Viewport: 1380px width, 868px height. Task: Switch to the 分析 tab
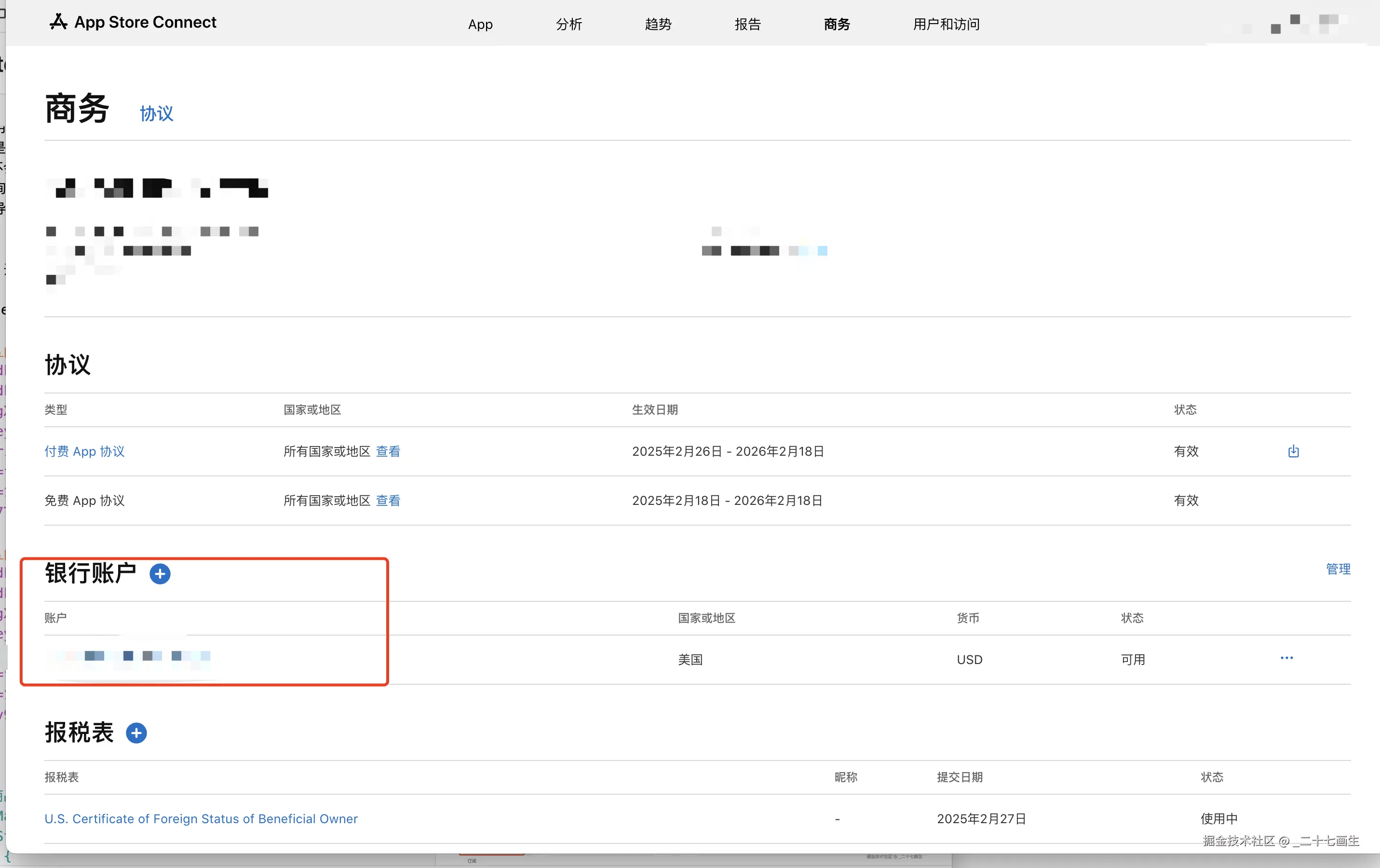pos(568,24)
